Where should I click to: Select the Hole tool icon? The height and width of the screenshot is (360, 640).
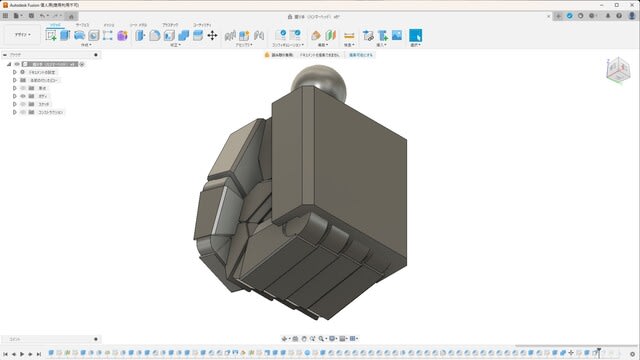[x=93, y=36]
